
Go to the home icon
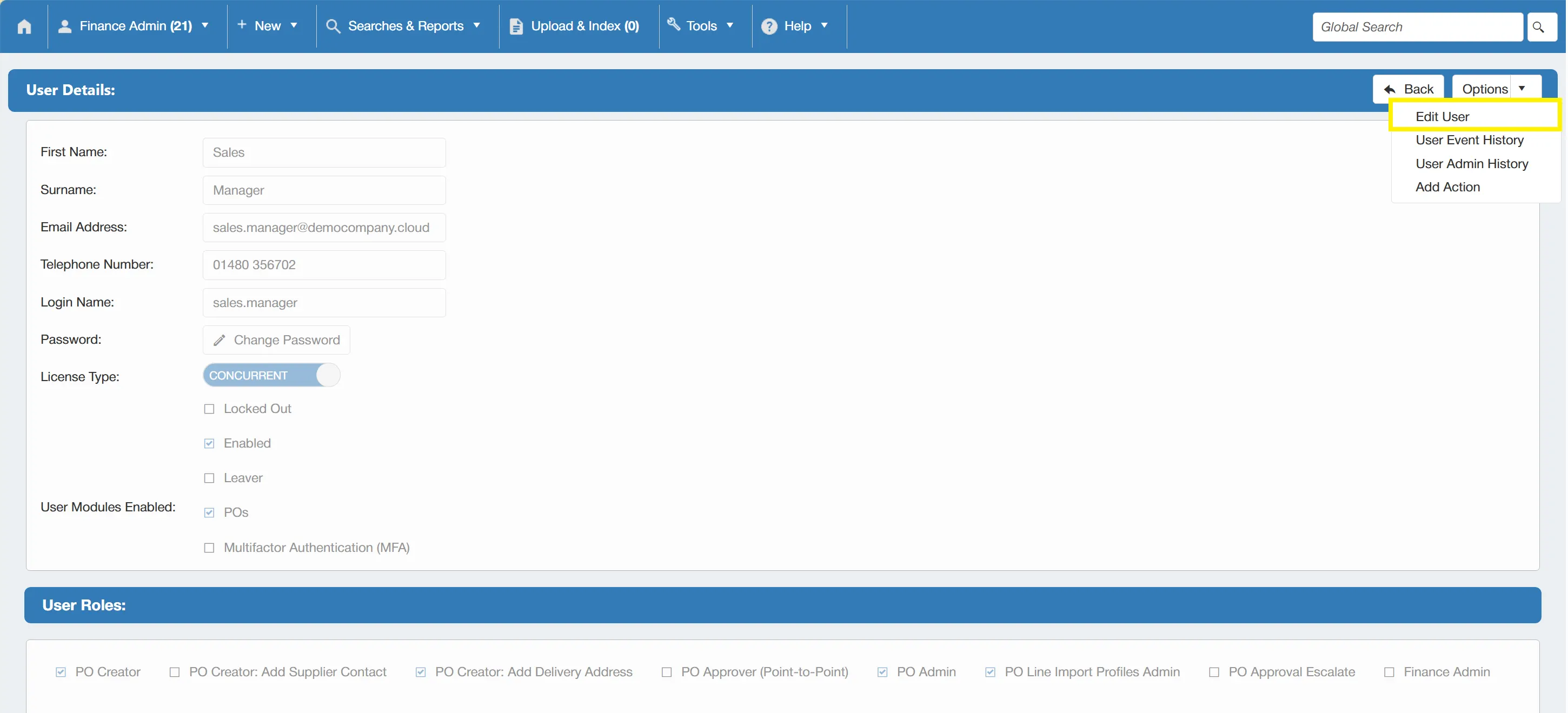pos(24,27)
